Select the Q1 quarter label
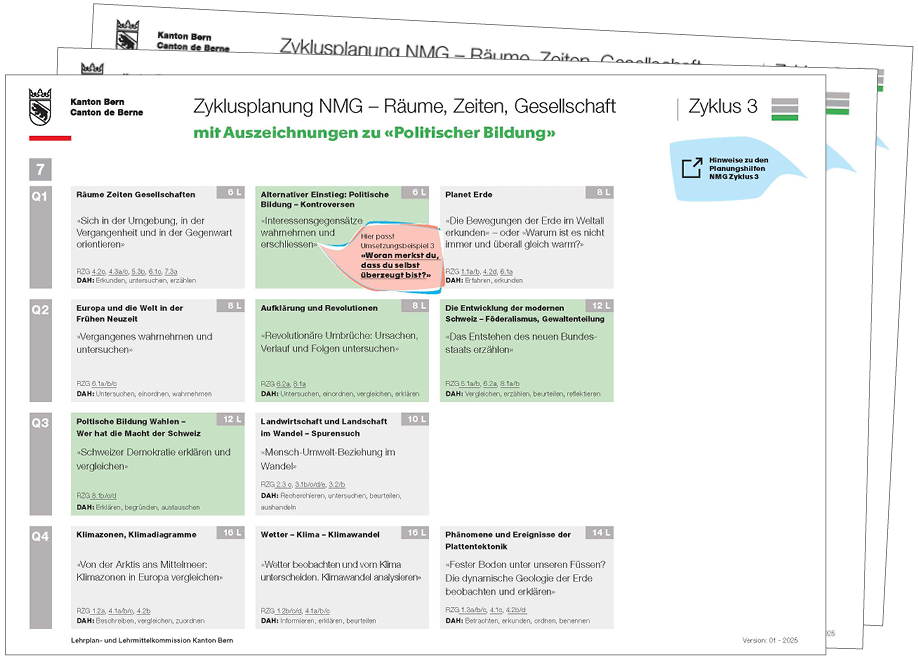The image size is (918, 659). (39, 196)
